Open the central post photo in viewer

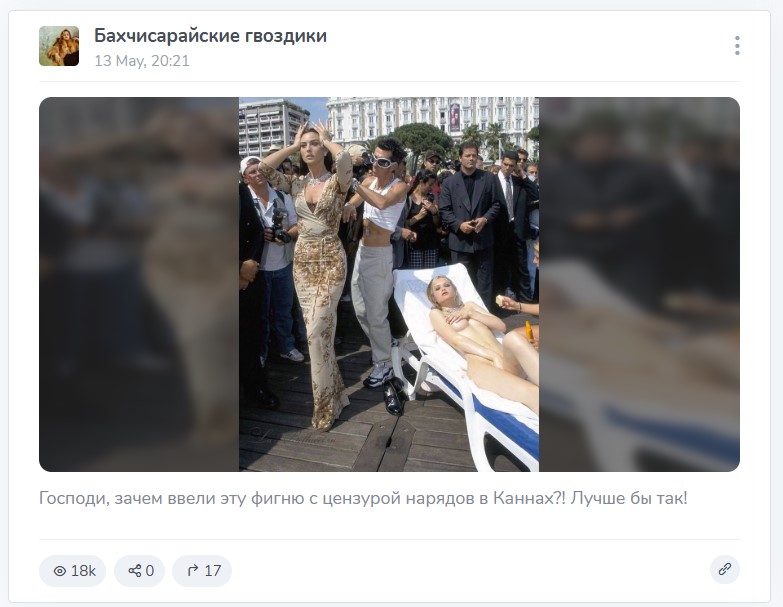[x=389, y=284]
